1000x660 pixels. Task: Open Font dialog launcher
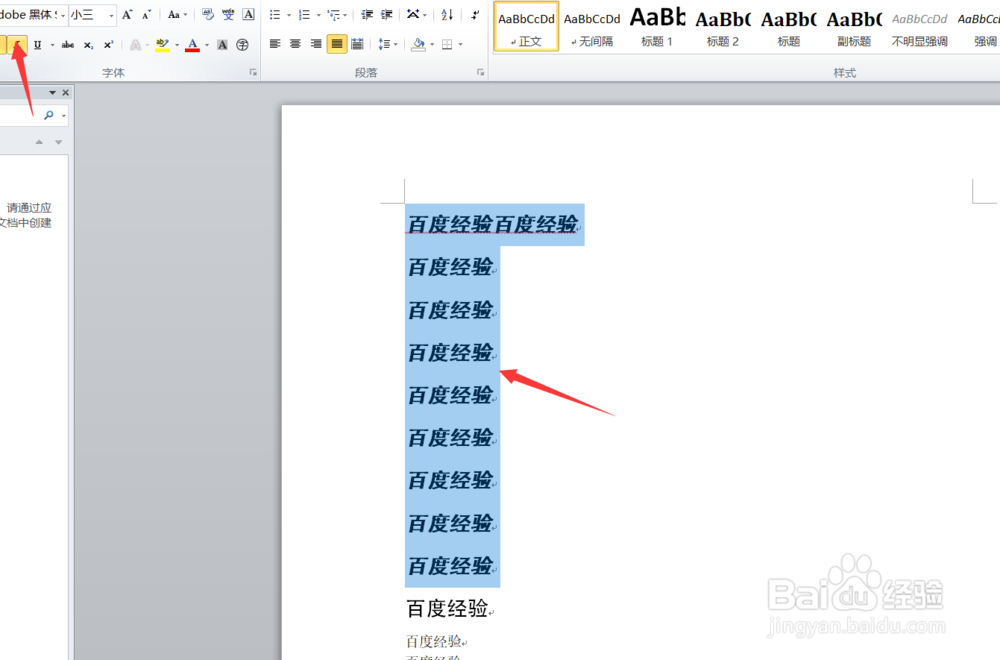click(x=253, y=73)
